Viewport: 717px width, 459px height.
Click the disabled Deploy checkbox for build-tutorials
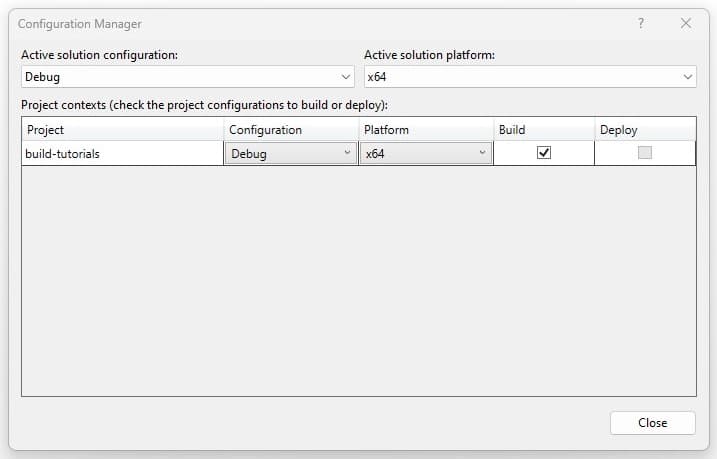tap(645, 153)
